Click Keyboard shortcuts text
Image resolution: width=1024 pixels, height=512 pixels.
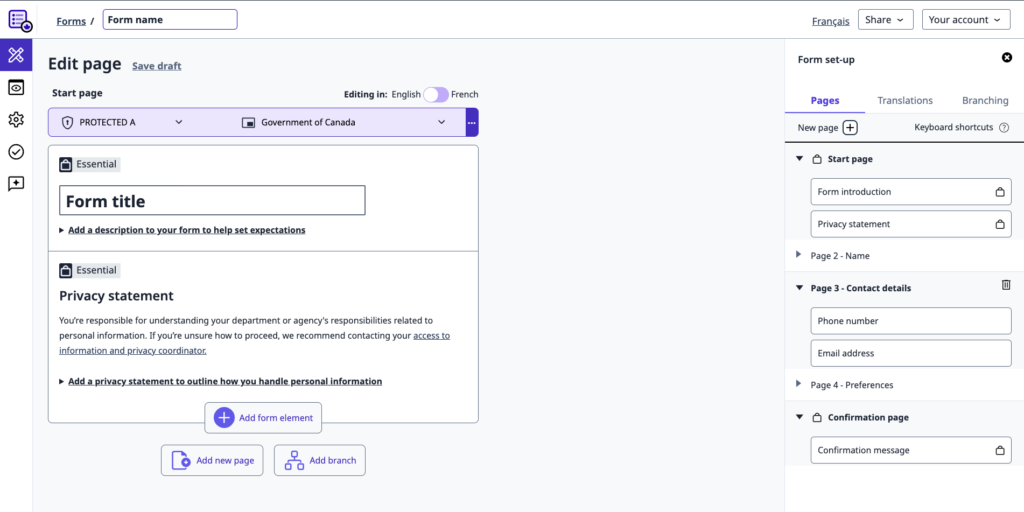(x=954, y=128)
